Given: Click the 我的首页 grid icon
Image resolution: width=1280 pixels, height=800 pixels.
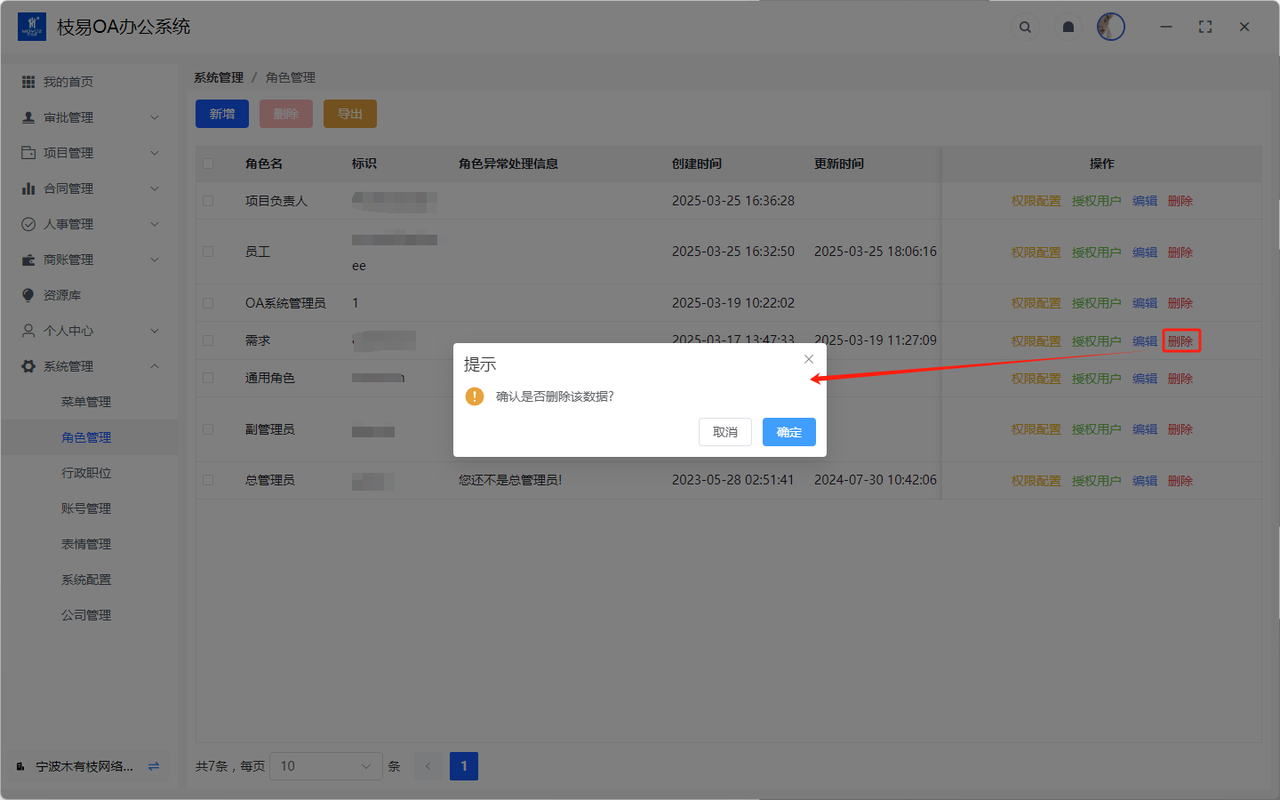Looking at the screenshot, I should coord(28,82).
